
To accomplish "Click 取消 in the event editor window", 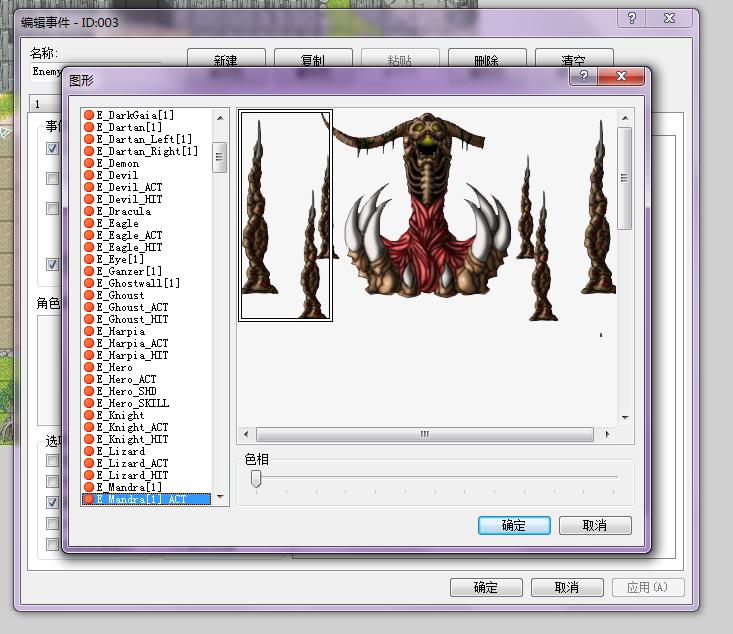I will tap(567, 587).
